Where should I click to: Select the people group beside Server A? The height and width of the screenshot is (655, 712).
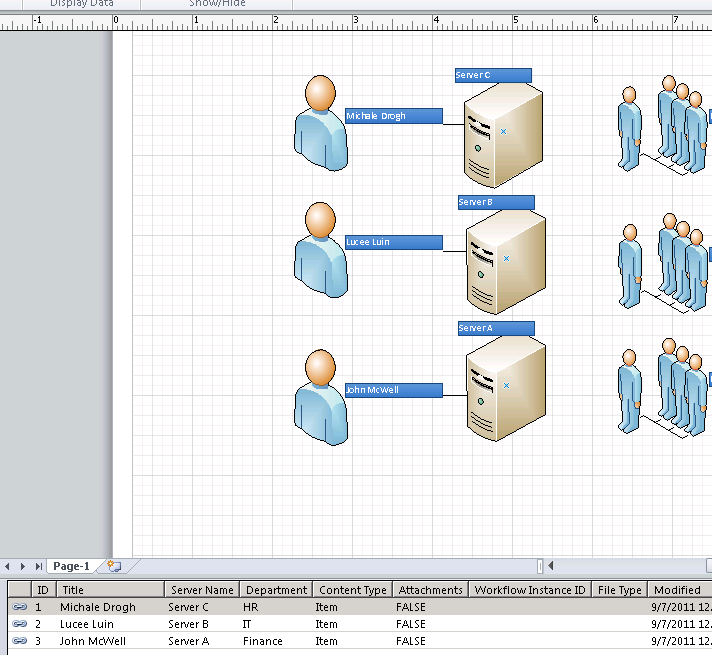[x=662, y=388]
